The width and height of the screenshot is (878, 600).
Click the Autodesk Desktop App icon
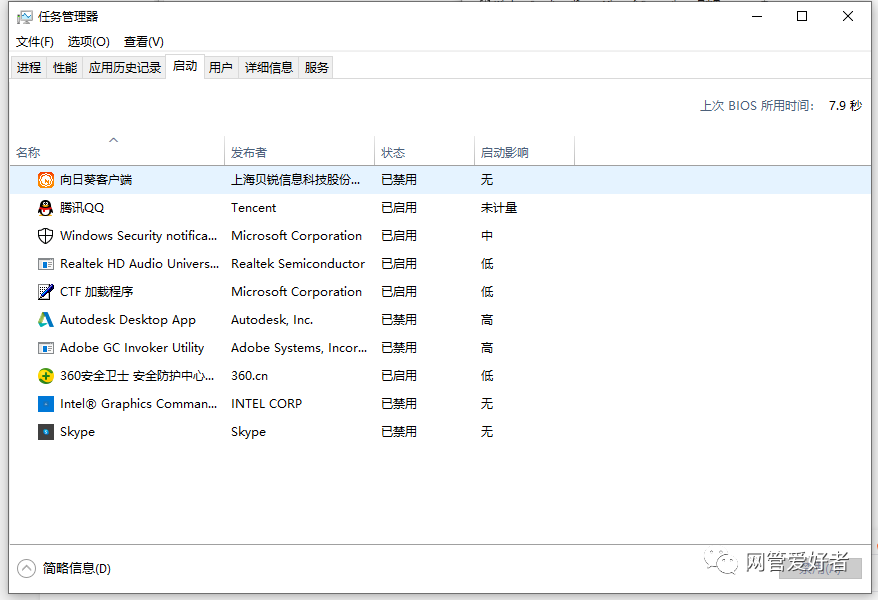tap(45, 320)
